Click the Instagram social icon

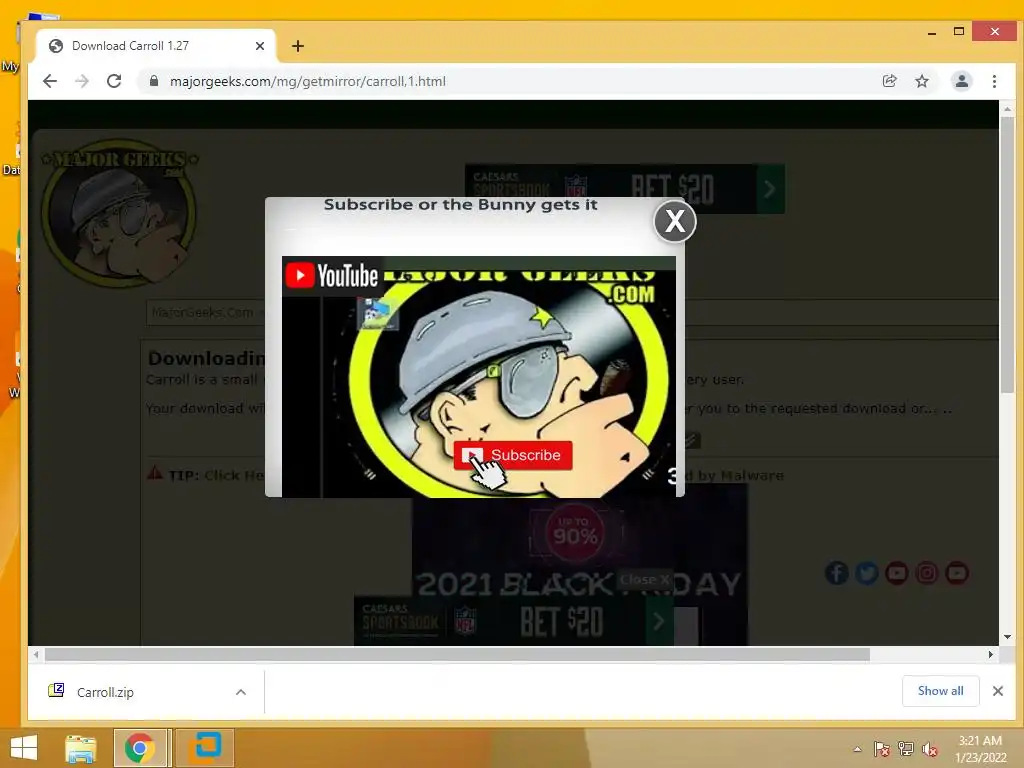927,573
